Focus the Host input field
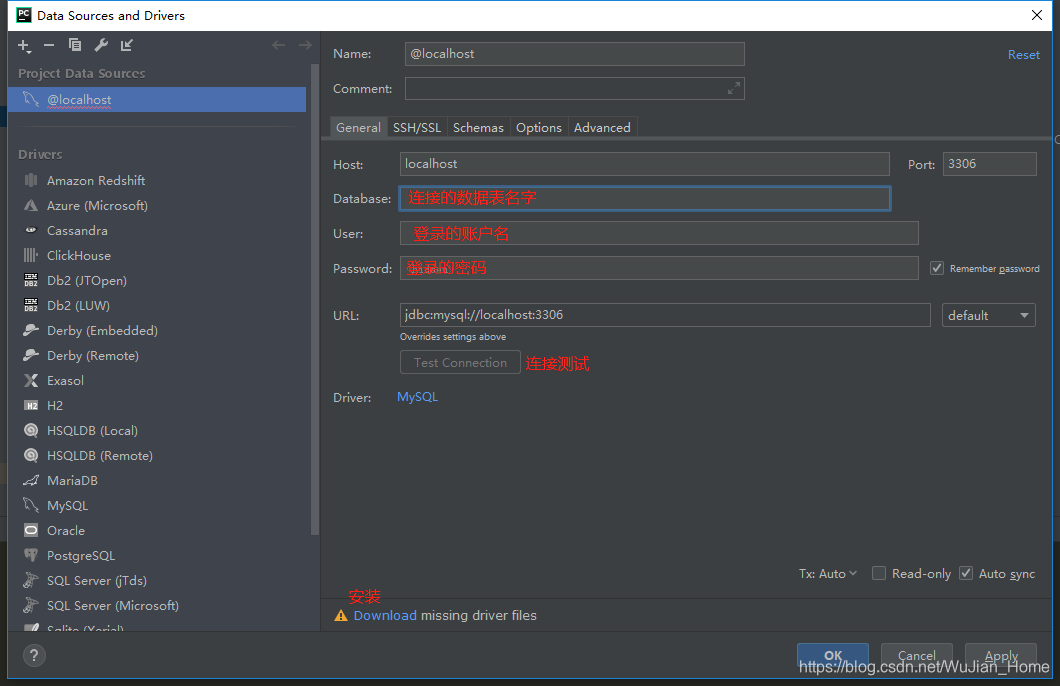This screenshot has height=686, width=1060. (x=645, y=164)
